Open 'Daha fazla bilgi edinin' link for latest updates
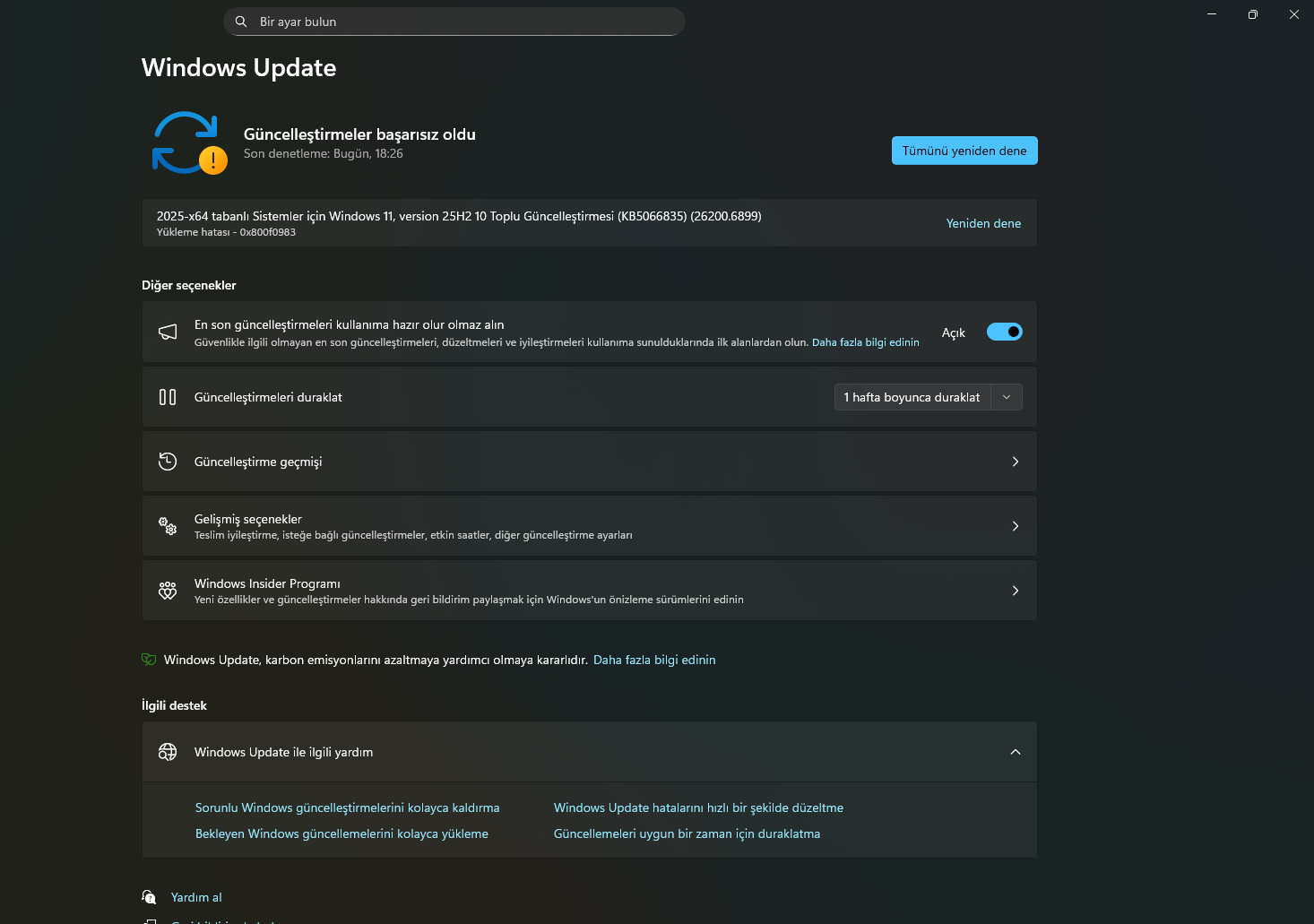The width and height of the screenshot is (1314, 924). (866, 342)
